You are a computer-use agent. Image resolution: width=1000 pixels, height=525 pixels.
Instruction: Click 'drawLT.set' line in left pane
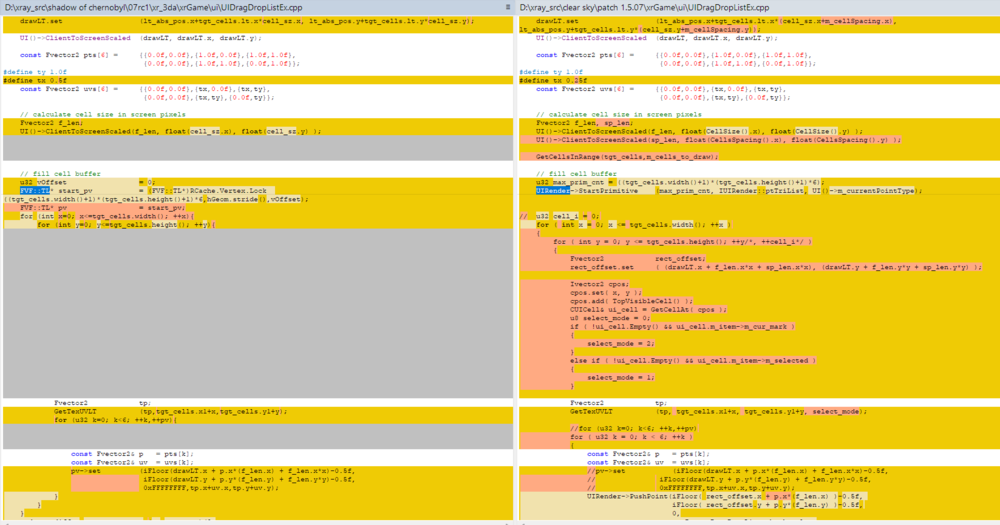click(x=258, y=21)
